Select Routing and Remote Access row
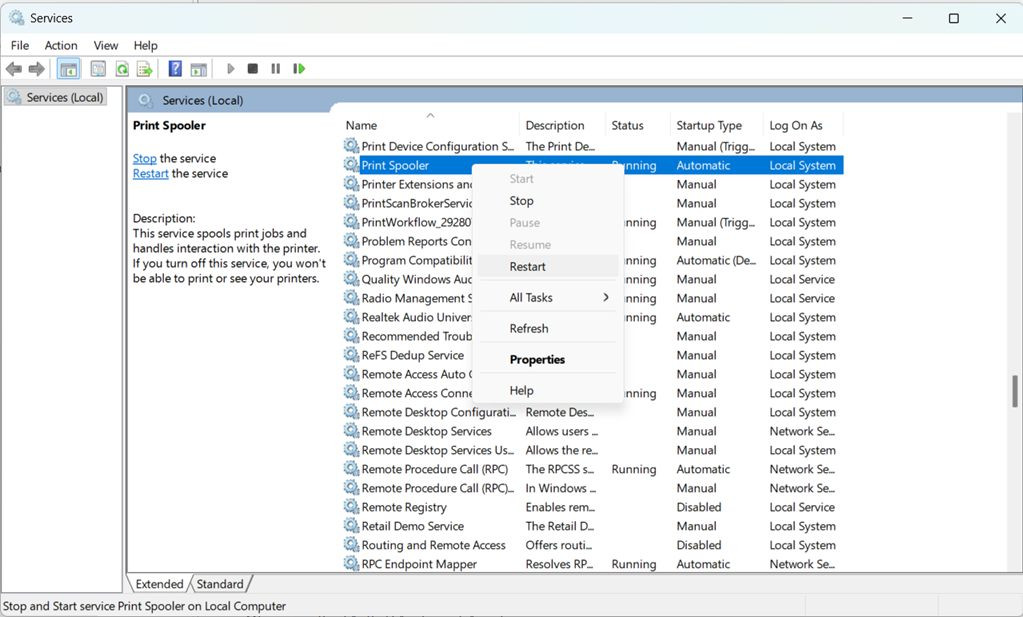 coord(593,545)
